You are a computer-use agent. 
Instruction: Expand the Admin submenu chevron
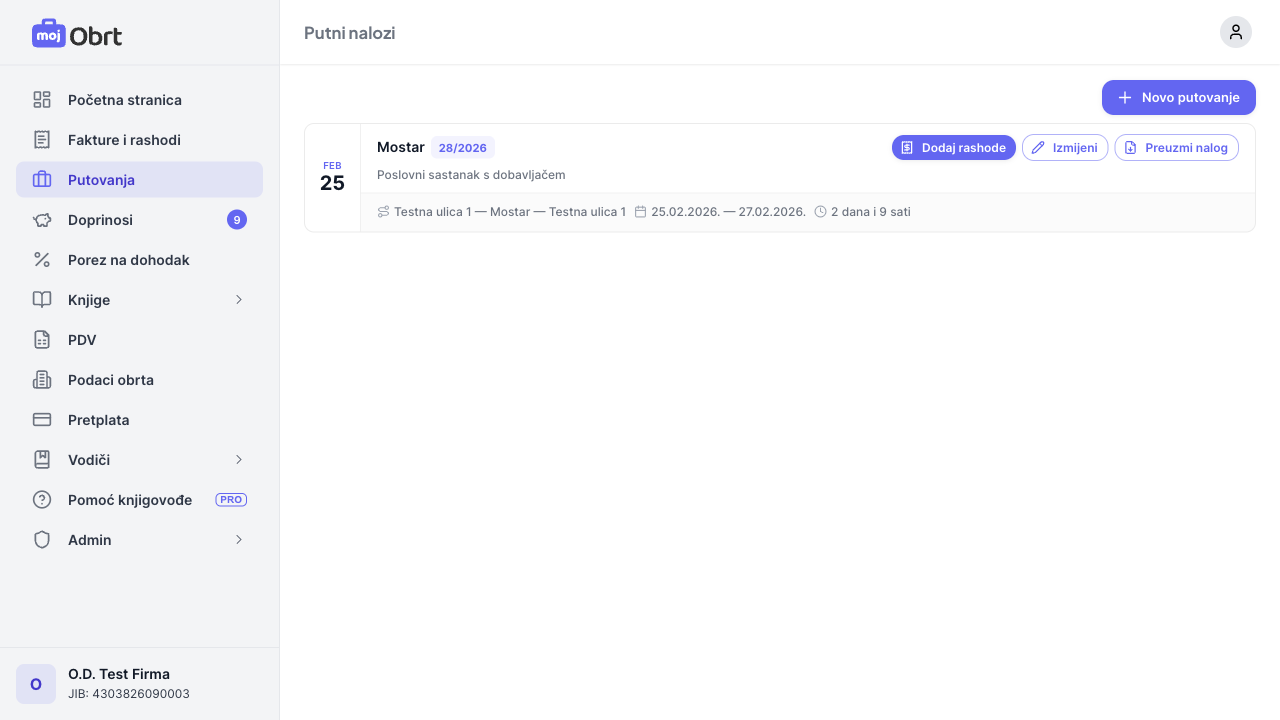(238, 540)
